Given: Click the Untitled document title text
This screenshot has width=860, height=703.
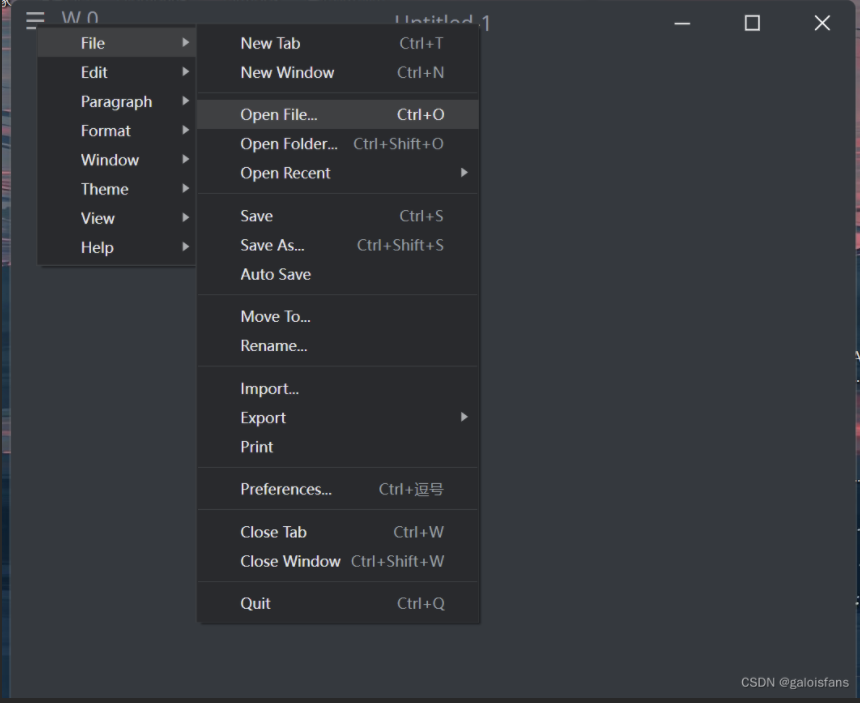Looking at the screenshot, I should pyautogui.click(x=442, y=21).
